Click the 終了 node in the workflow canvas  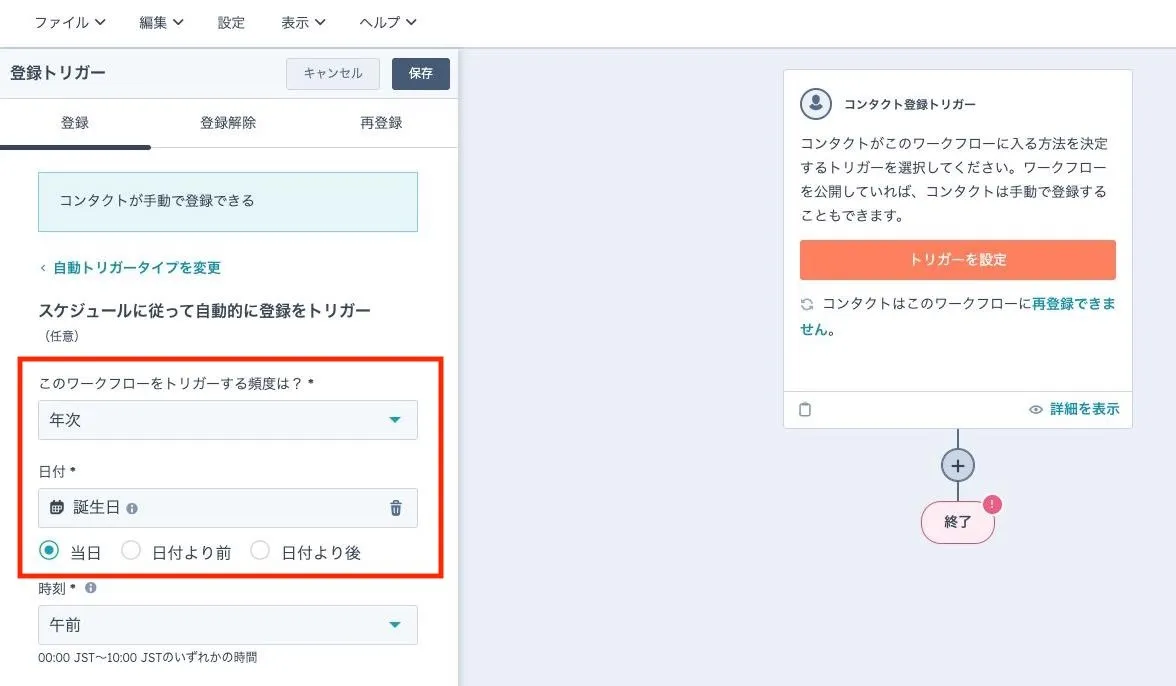957,521
